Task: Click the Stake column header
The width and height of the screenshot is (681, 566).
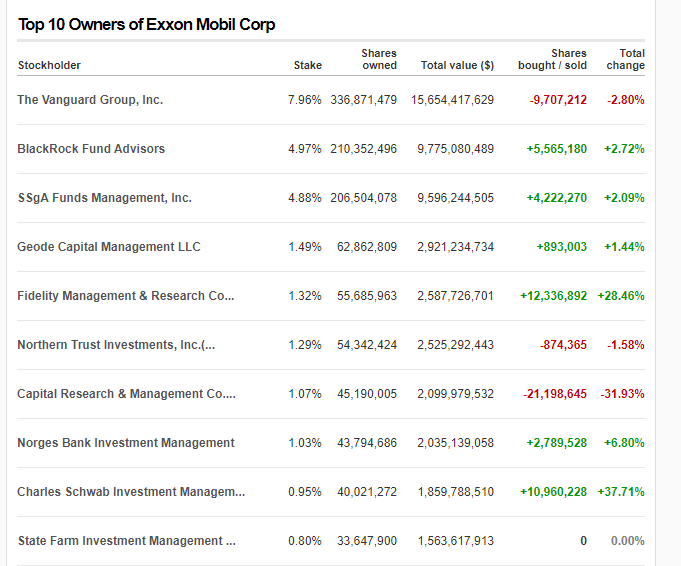Action: tap(308, 65)
